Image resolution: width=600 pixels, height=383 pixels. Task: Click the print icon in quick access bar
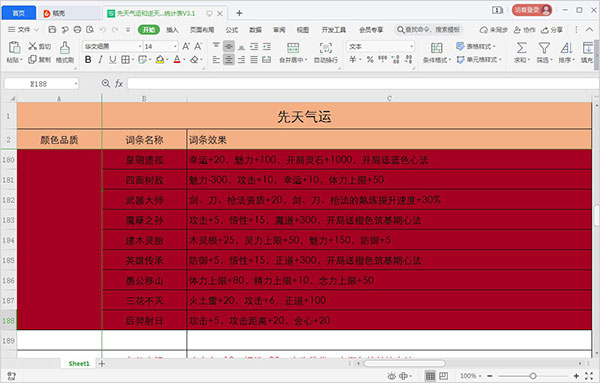pyautogui.click(x=77, y=29)
